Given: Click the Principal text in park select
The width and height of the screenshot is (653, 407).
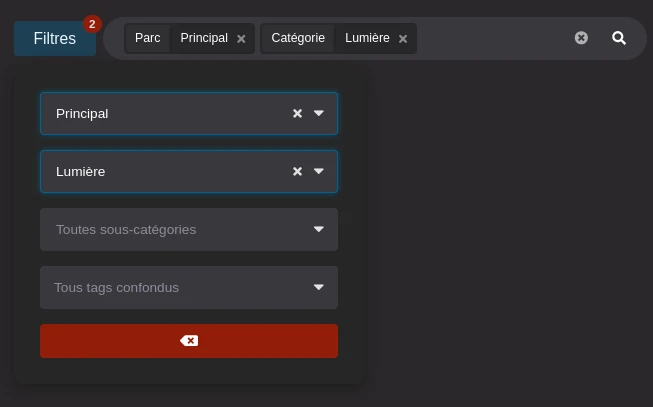Looking at the screenshot, I should click(x=82, y=114).
